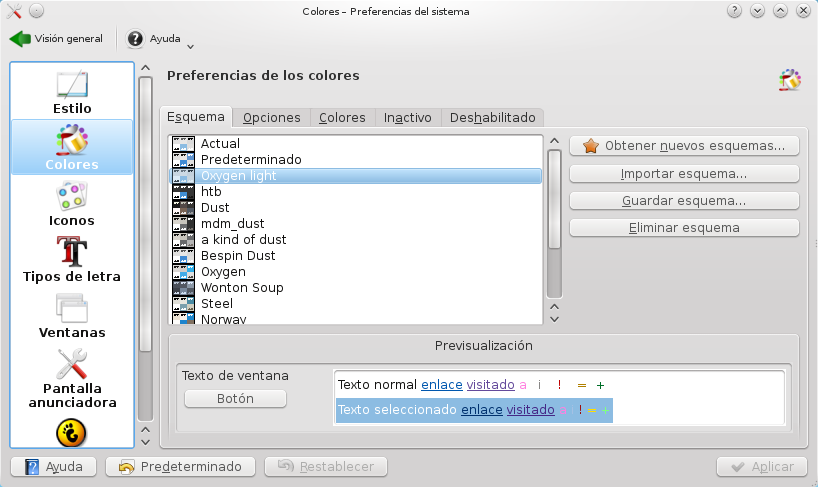Click the sidebar bottom scroll down arrow
Viewport: 818px width, 487px height.
click(x=146, y=442)
